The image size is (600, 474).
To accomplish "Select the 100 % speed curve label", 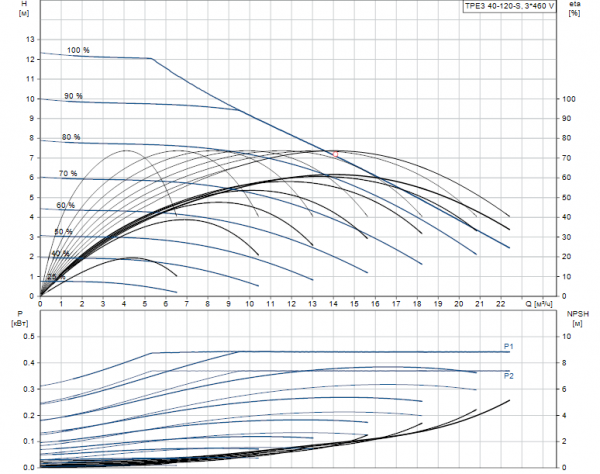I will 78,50.
